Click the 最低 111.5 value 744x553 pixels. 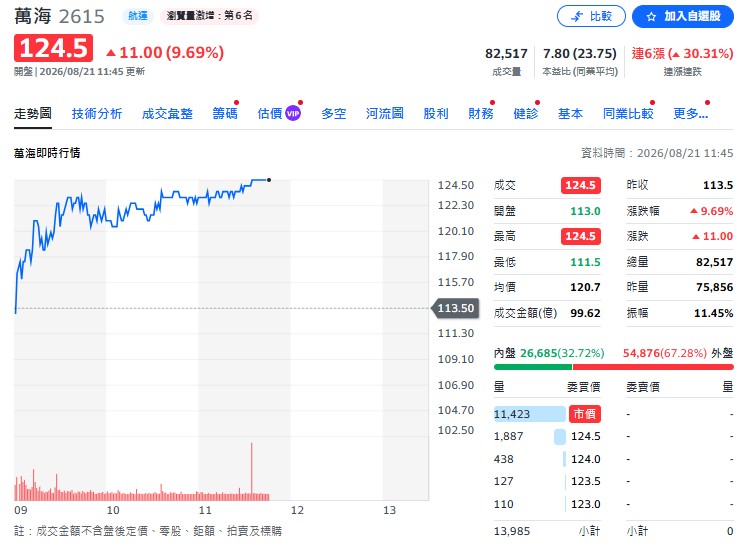[x=585, y=262]
